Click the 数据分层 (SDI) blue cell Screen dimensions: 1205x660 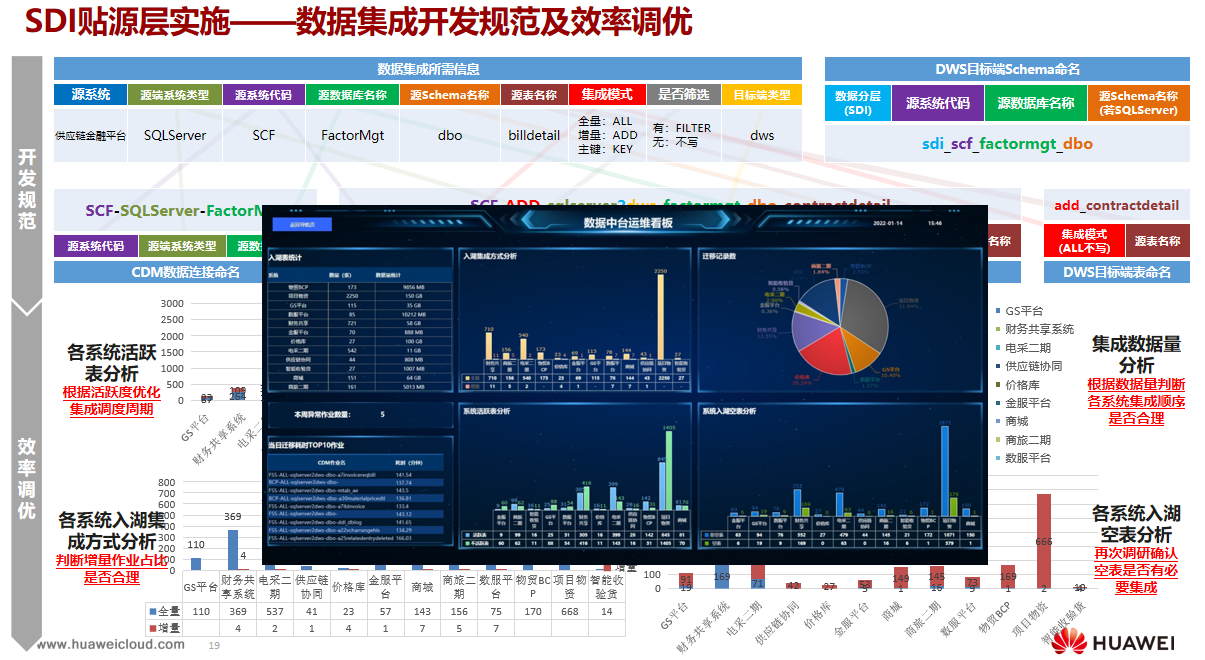pyautogui.click(x=857, y=103)
